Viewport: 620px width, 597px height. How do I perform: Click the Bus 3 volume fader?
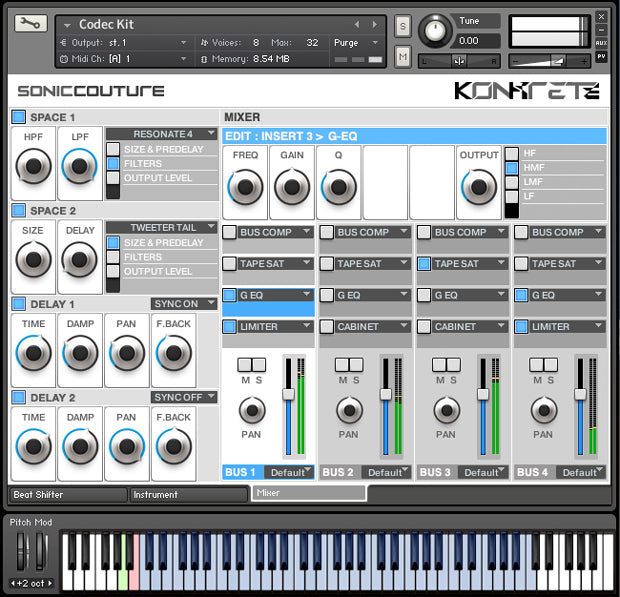(483, 394)
